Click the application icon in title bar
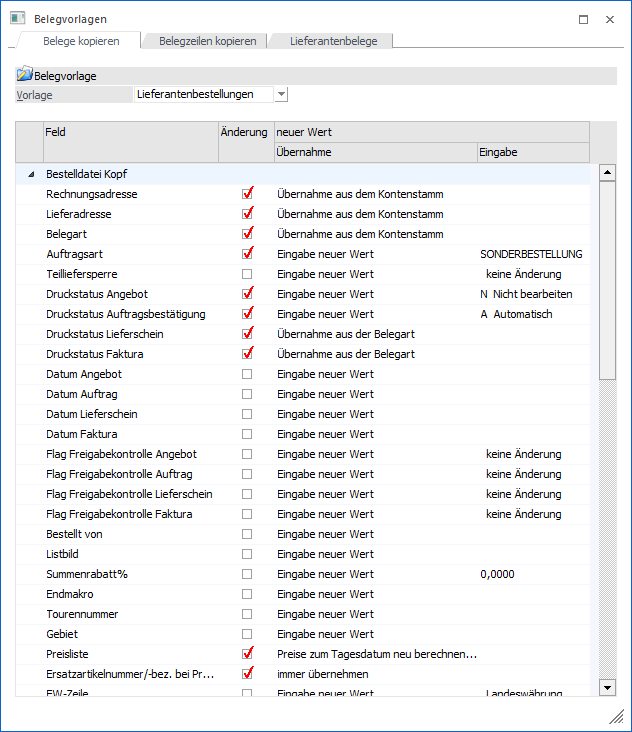The height and width of the screenshot is (732, 632). tap(15, 19)
